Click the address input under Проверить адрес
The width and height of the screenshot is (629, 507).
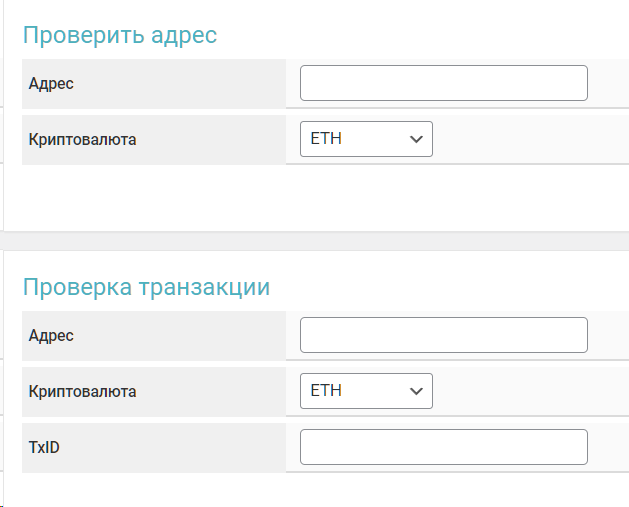pos(443,83)
